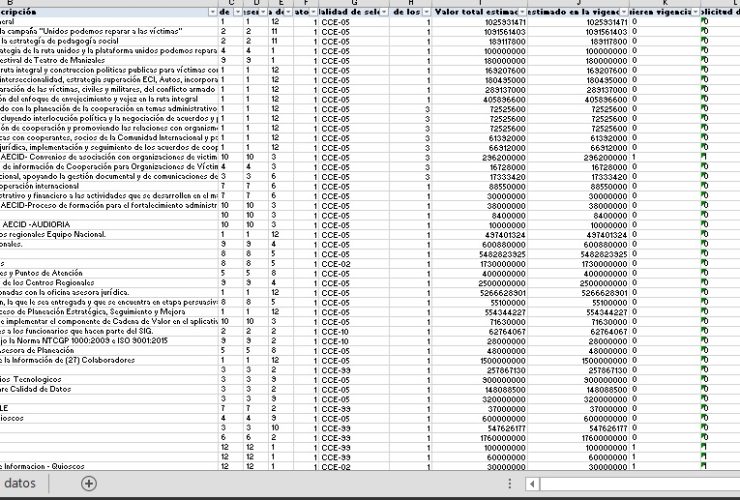Select the Valor total estimado header cell
This screenshot has height=500, width=740.
tap(479, 12)
